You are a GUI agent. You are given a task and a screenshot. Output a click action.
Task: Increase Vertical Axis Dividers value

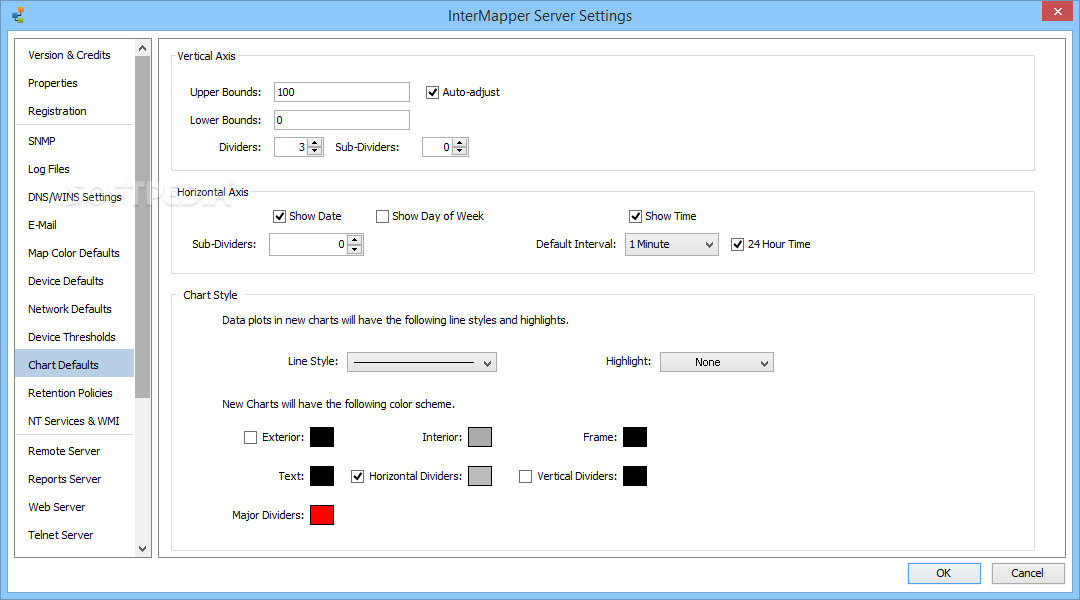(x=315, y=143)
